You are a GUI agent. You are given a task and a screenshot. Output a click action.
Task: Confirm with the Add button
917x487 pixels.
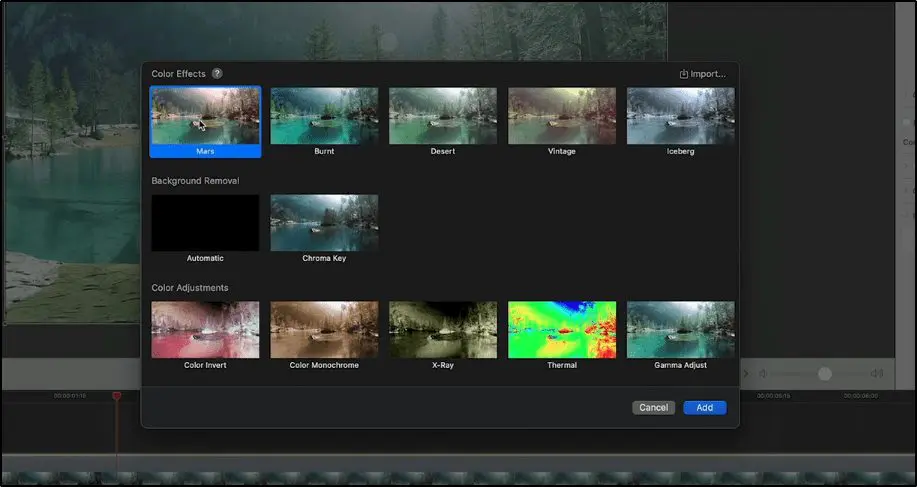click(705, 407)
